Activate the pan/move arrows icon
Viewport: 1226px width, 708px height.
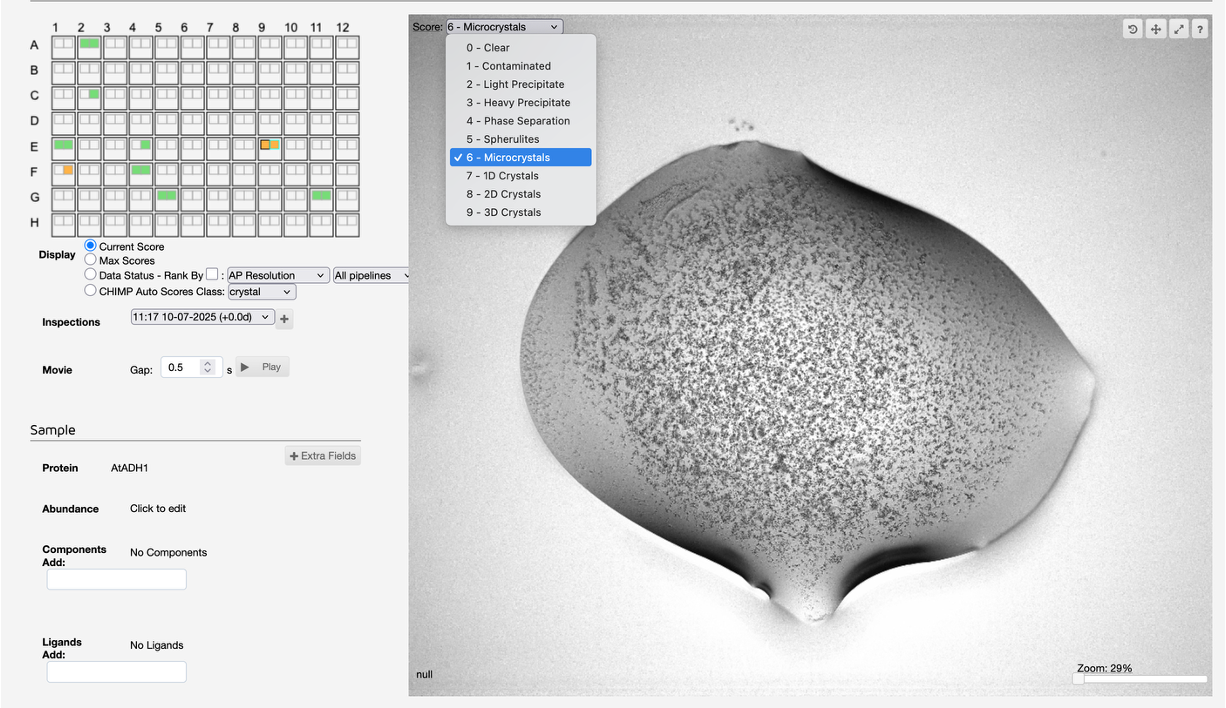pos(1155,29)
